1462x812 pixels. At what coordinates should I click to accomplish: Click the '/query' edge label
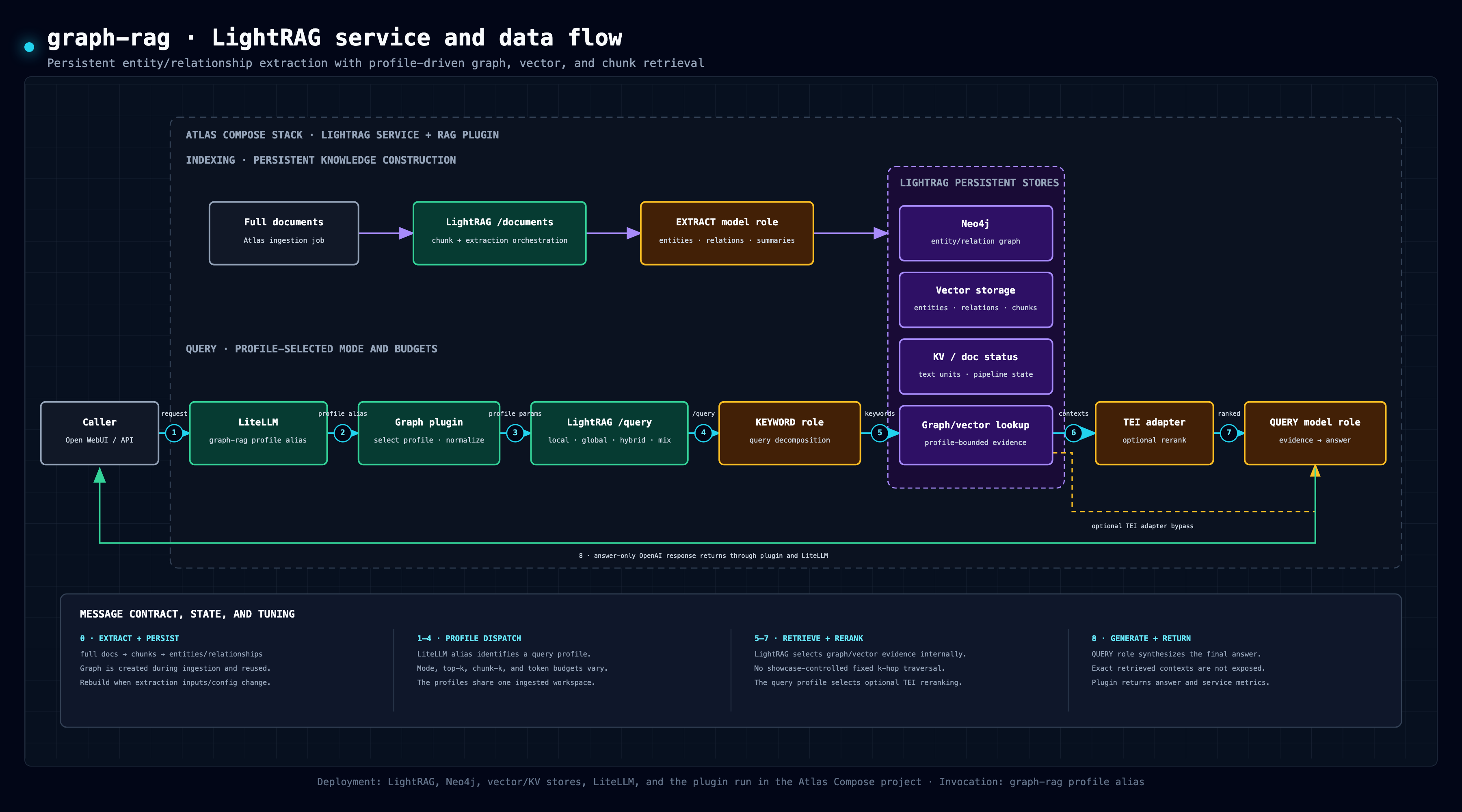point(704,414)
